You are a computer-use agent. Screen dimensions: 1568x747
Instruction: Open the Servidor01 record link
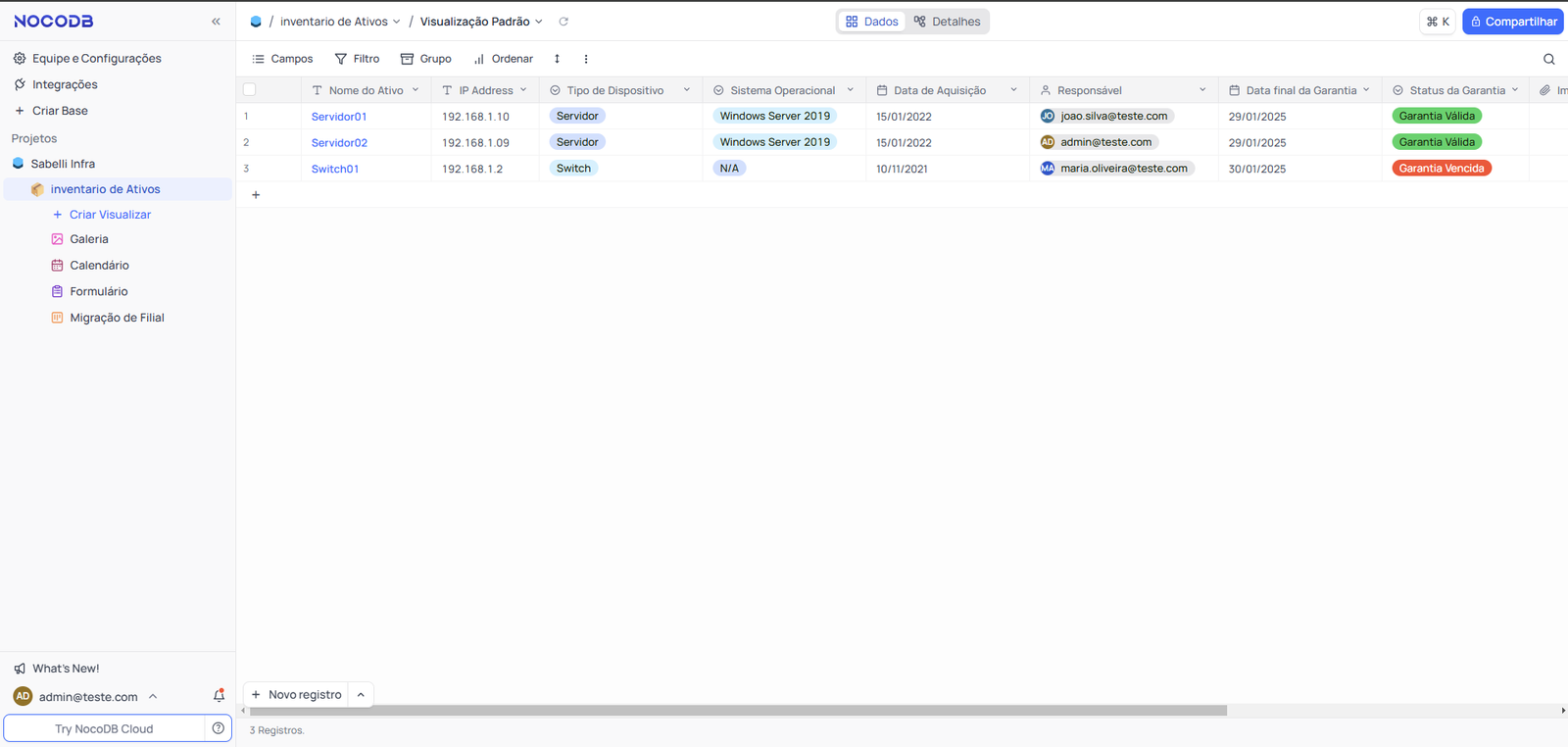[339, 117]
